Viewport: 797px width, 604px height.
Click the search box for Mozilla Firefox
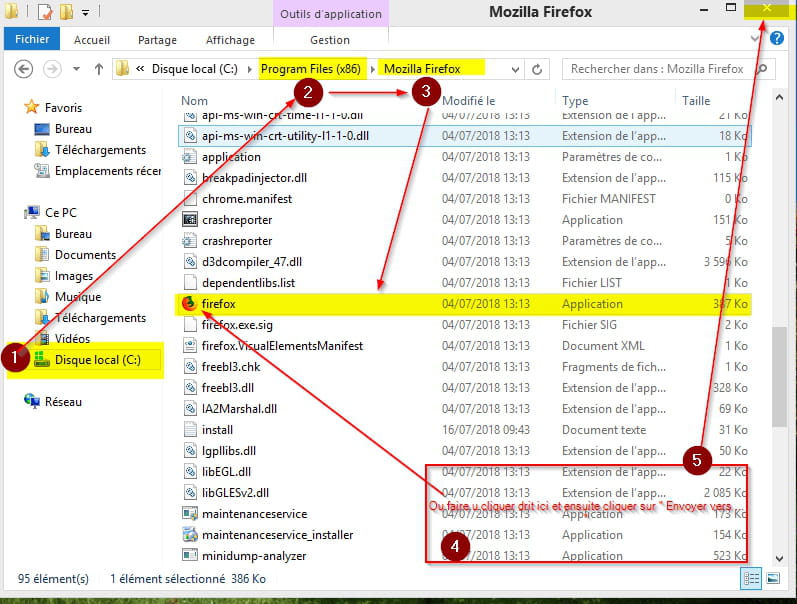click(668, 69)
